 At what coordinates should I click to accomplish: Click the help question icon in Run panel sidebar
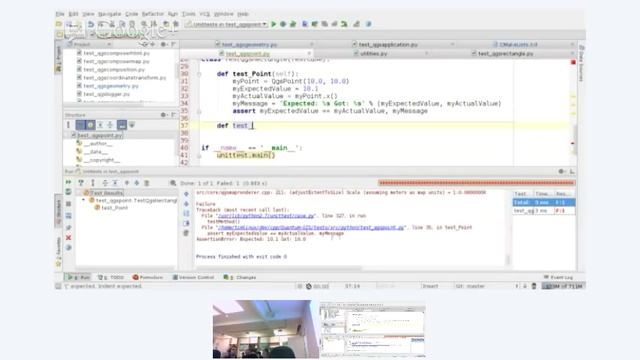click(69, 248)
